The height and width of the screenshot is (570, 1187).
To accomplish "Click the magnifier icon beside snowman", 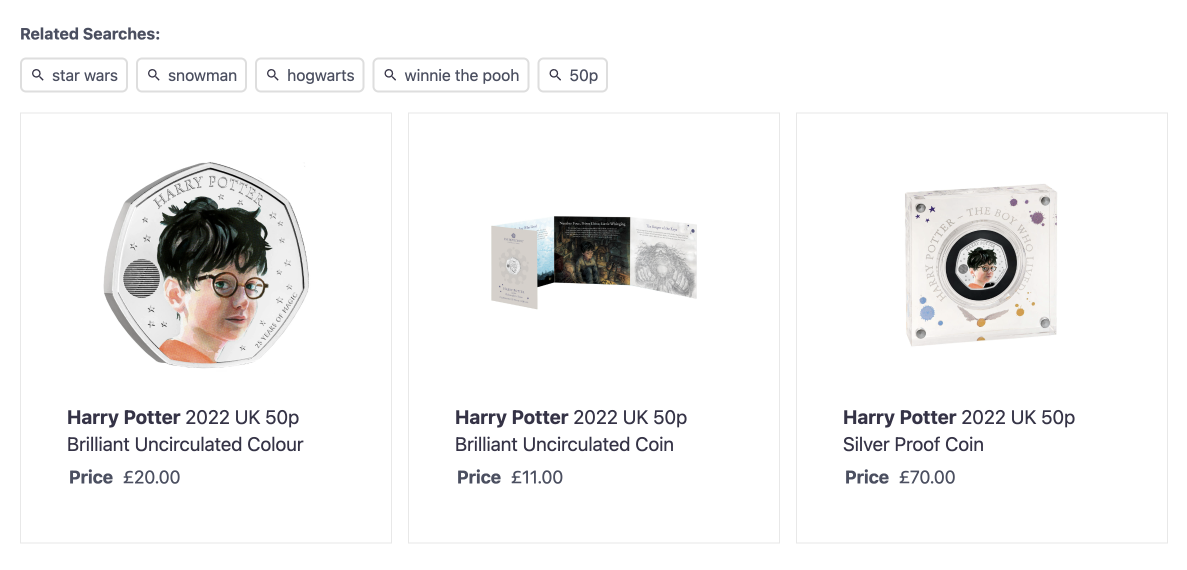I will [154, 75].
